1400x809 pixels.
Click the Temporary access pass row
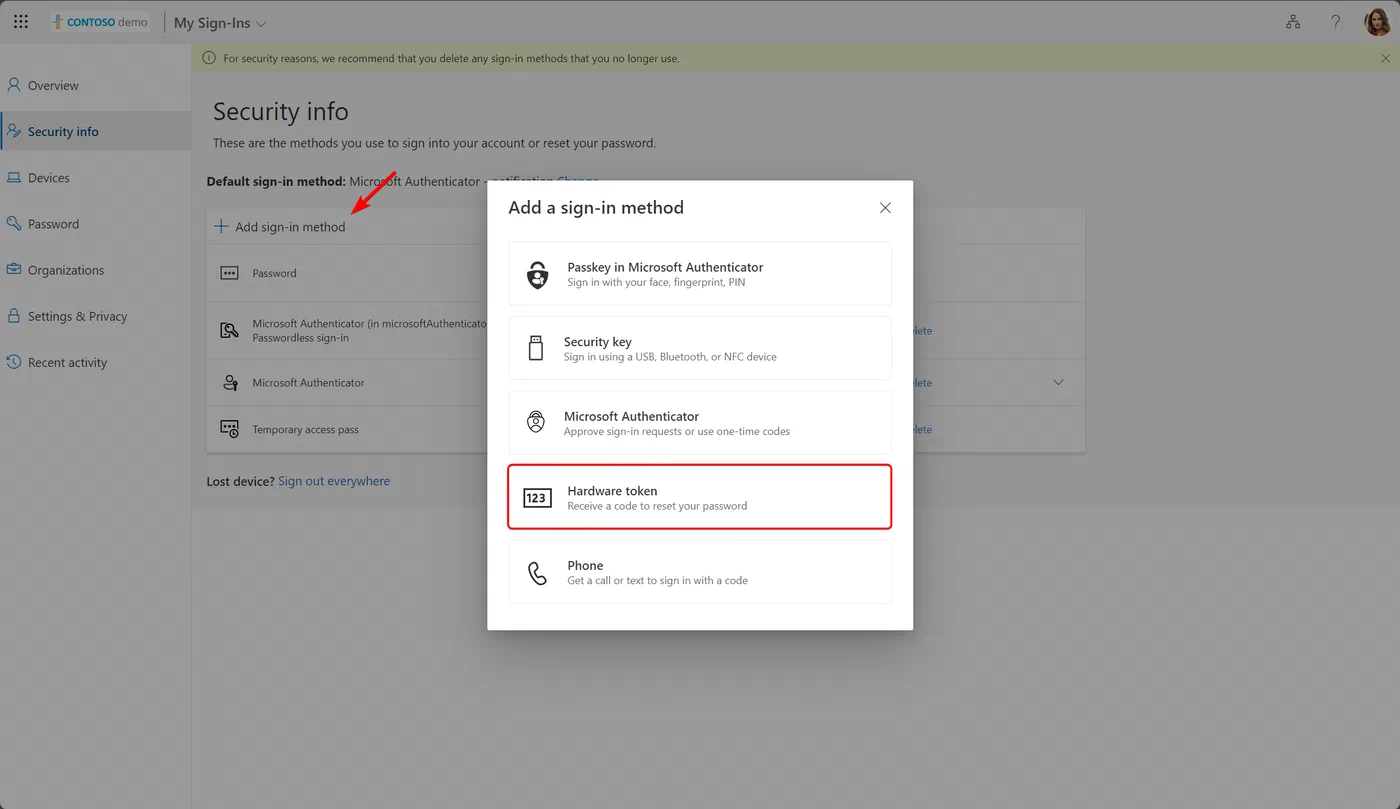[x=646, y=429]
